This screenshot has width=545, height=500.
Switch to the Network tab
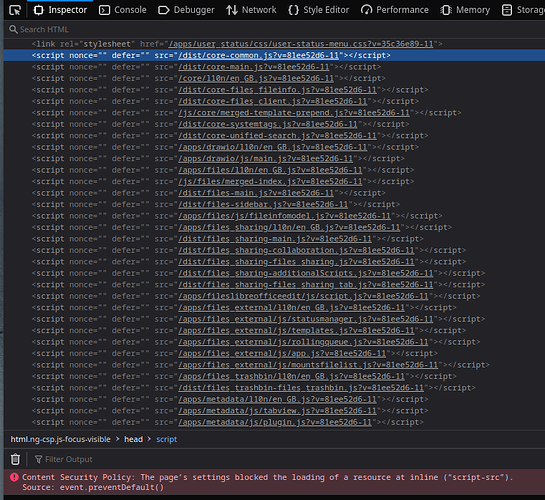pyautogui.click(x=251, y=10)
